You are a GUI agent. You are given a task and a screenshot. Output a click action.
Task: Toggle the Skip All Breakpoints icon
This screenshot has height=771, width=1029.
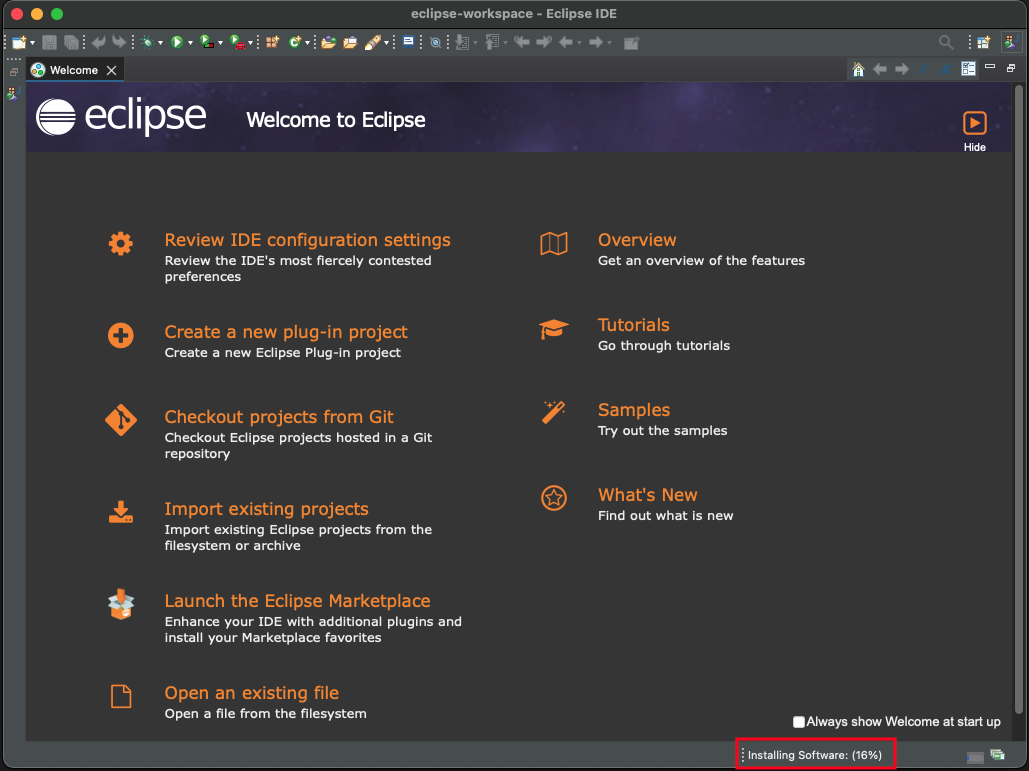coord(435,43)
